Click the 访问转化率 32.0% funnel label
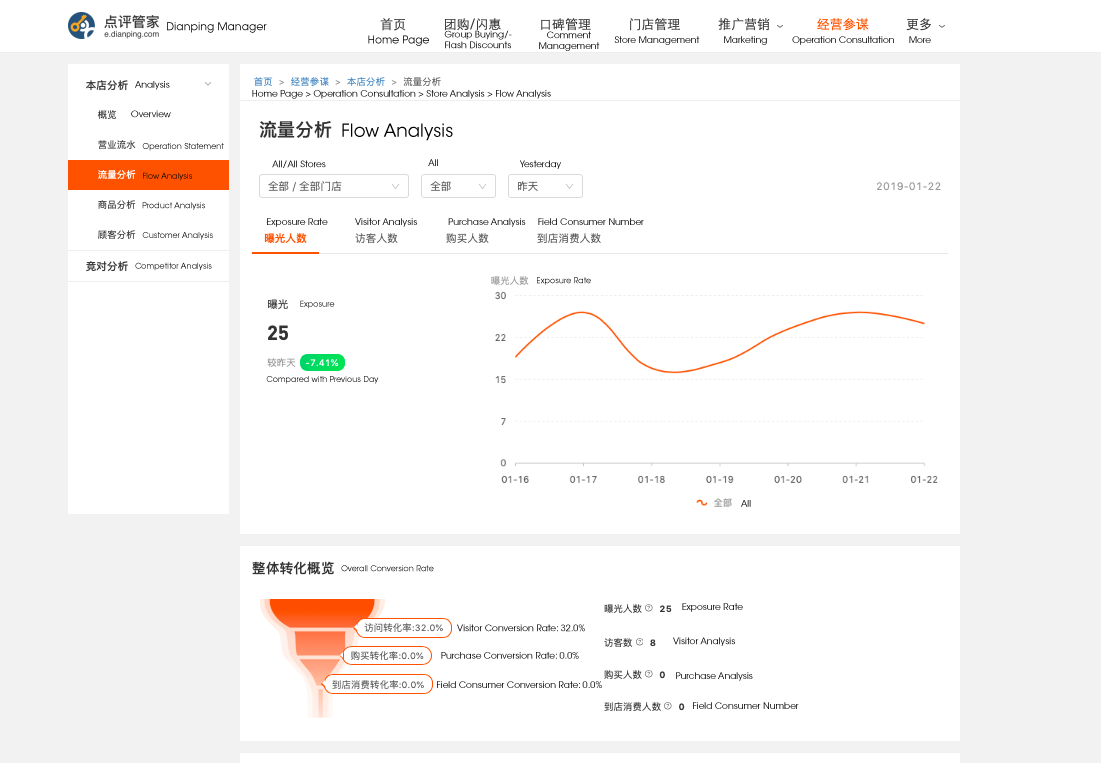This screenshot has width=1101, height=763. pyautogui.click(x=403, y=628)
